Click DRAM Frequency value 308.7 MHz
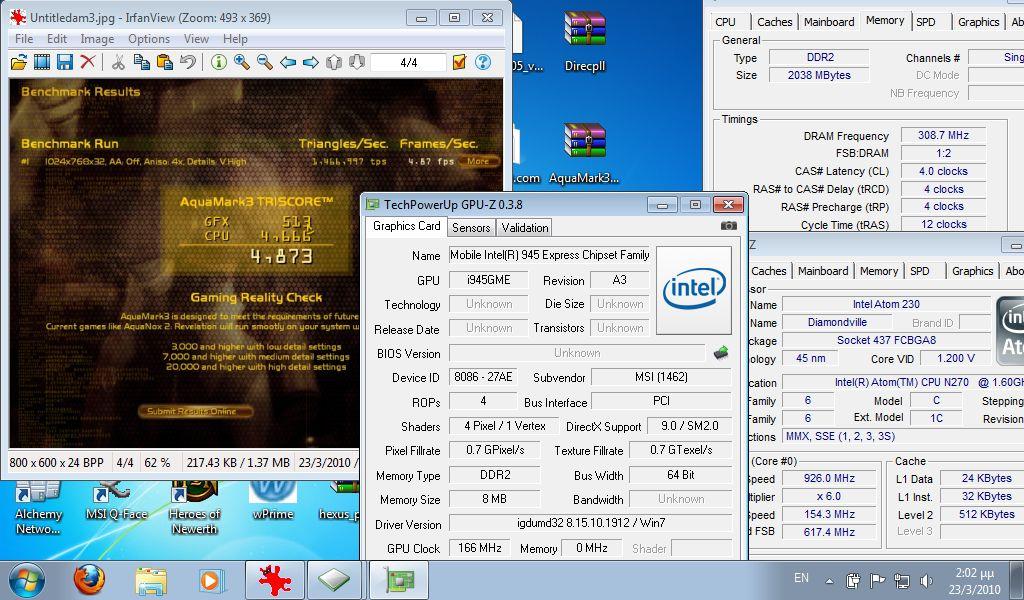 coord(943,135)
